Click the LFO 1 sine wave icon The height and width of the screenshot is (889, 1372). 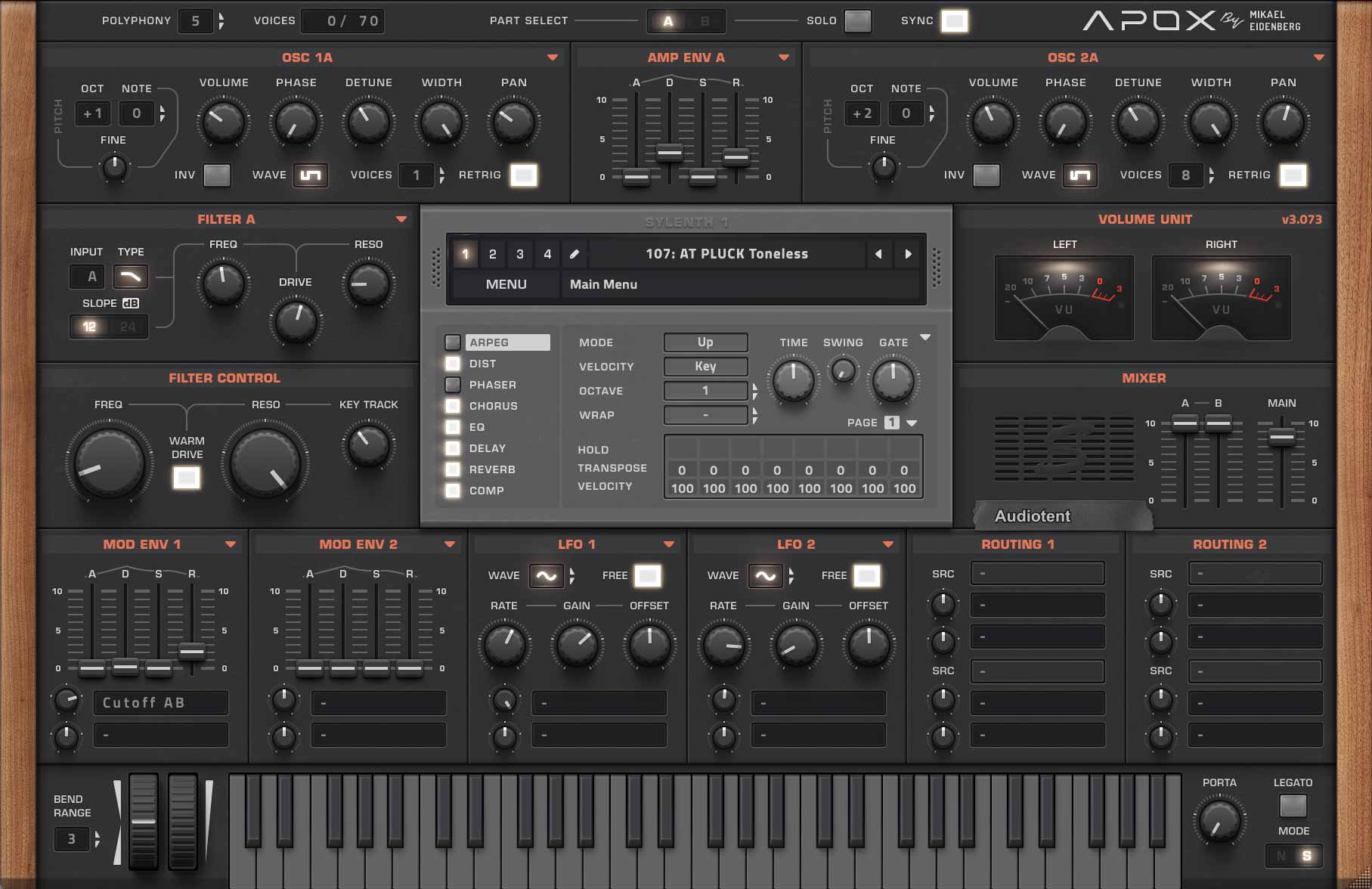pyautogui.click(x=546, y=576)
